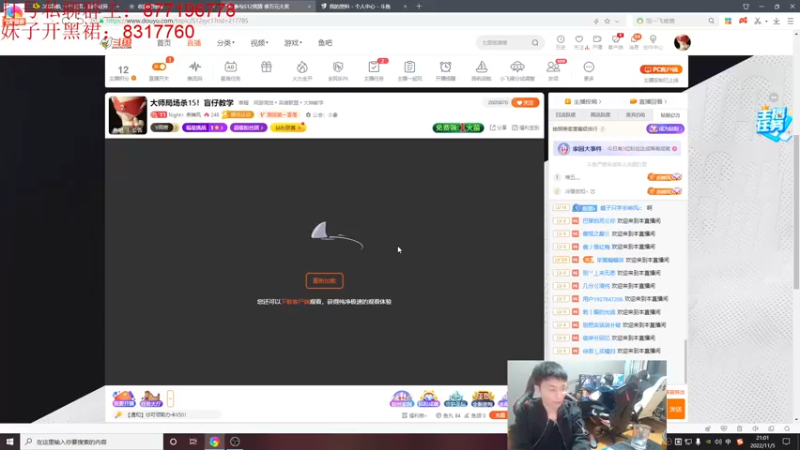
Task: Open the Windows Start button
Action: 10,441
